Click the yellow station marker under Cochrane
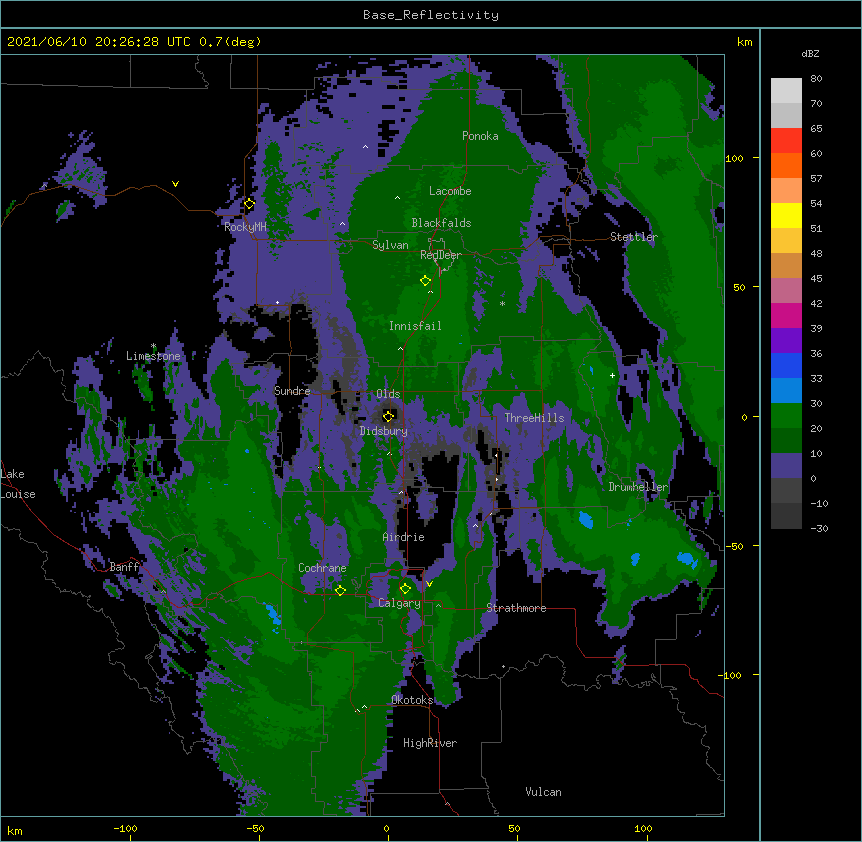This screenshot has height=842, width=862. (x=340, y=590)
